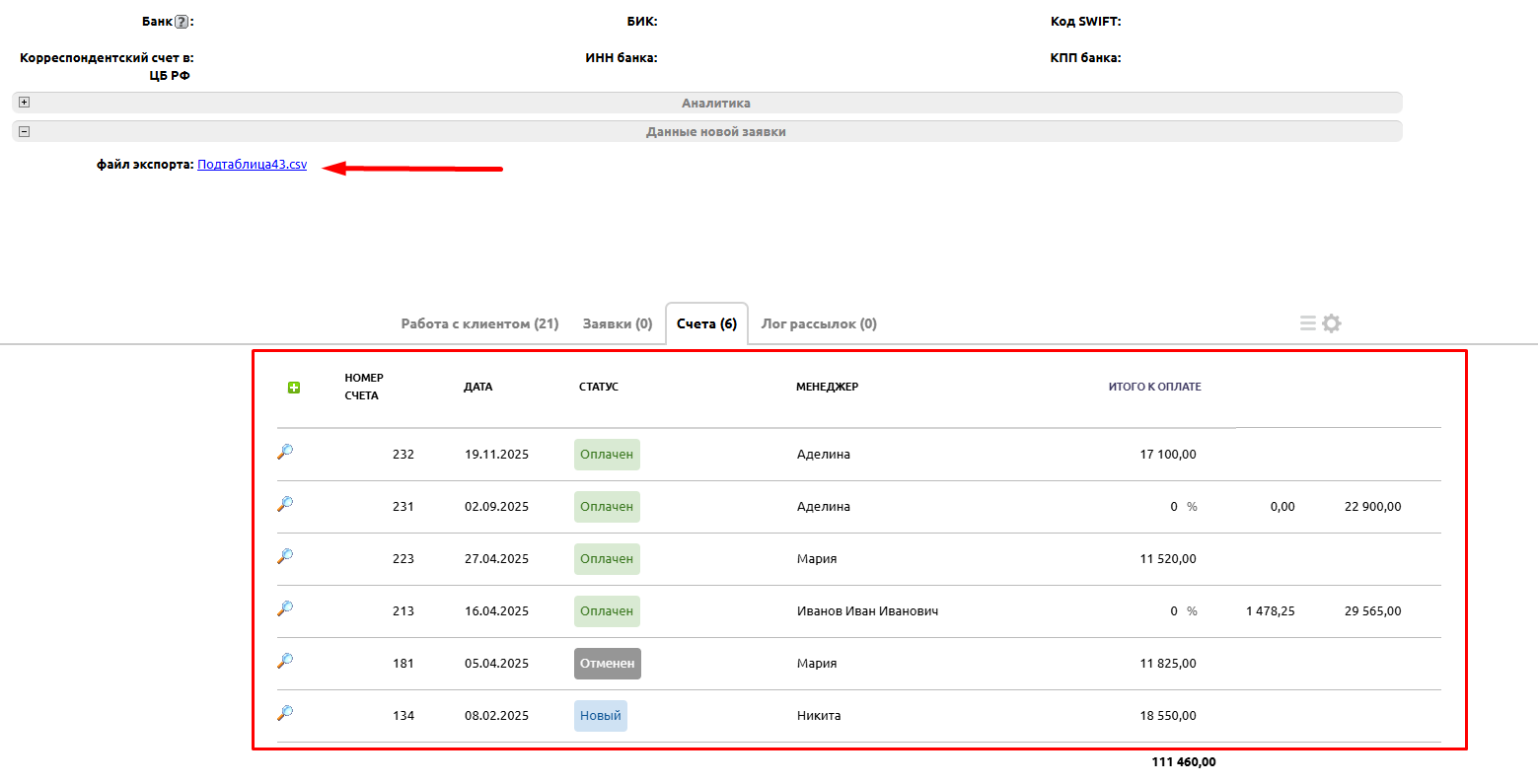
Task: Open invoice 181 via magnifier icon
Action: [x=285, y=661]
